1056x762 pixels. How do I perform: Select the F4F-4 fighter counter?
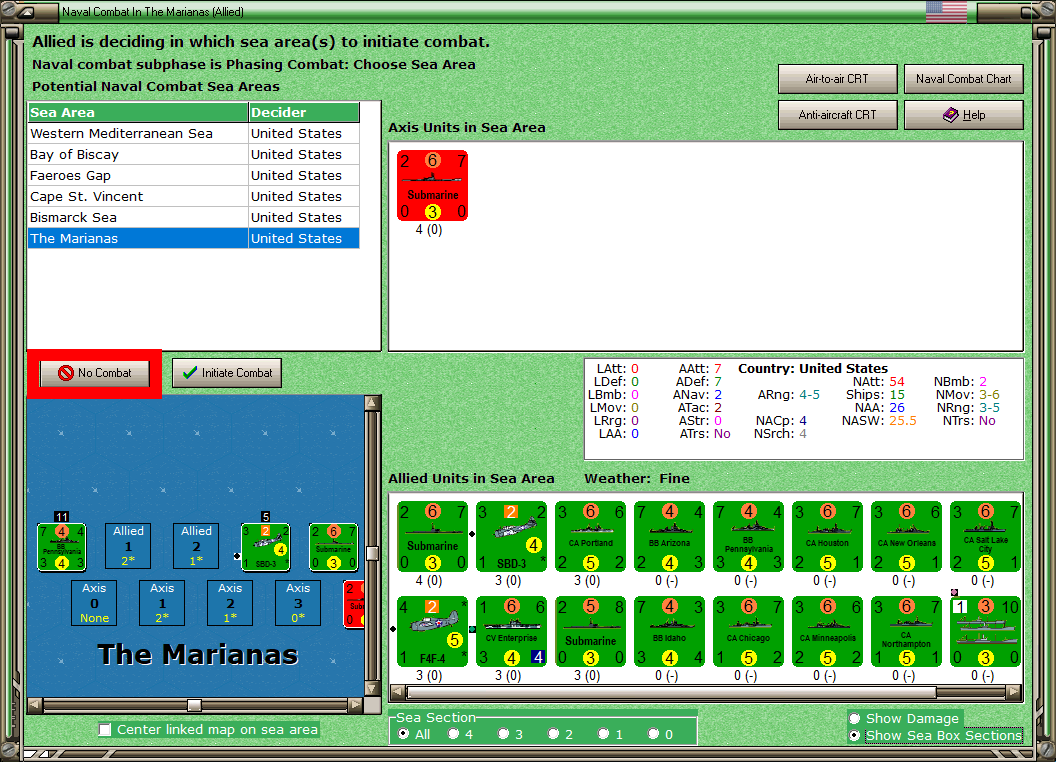[x=432, y=632]
